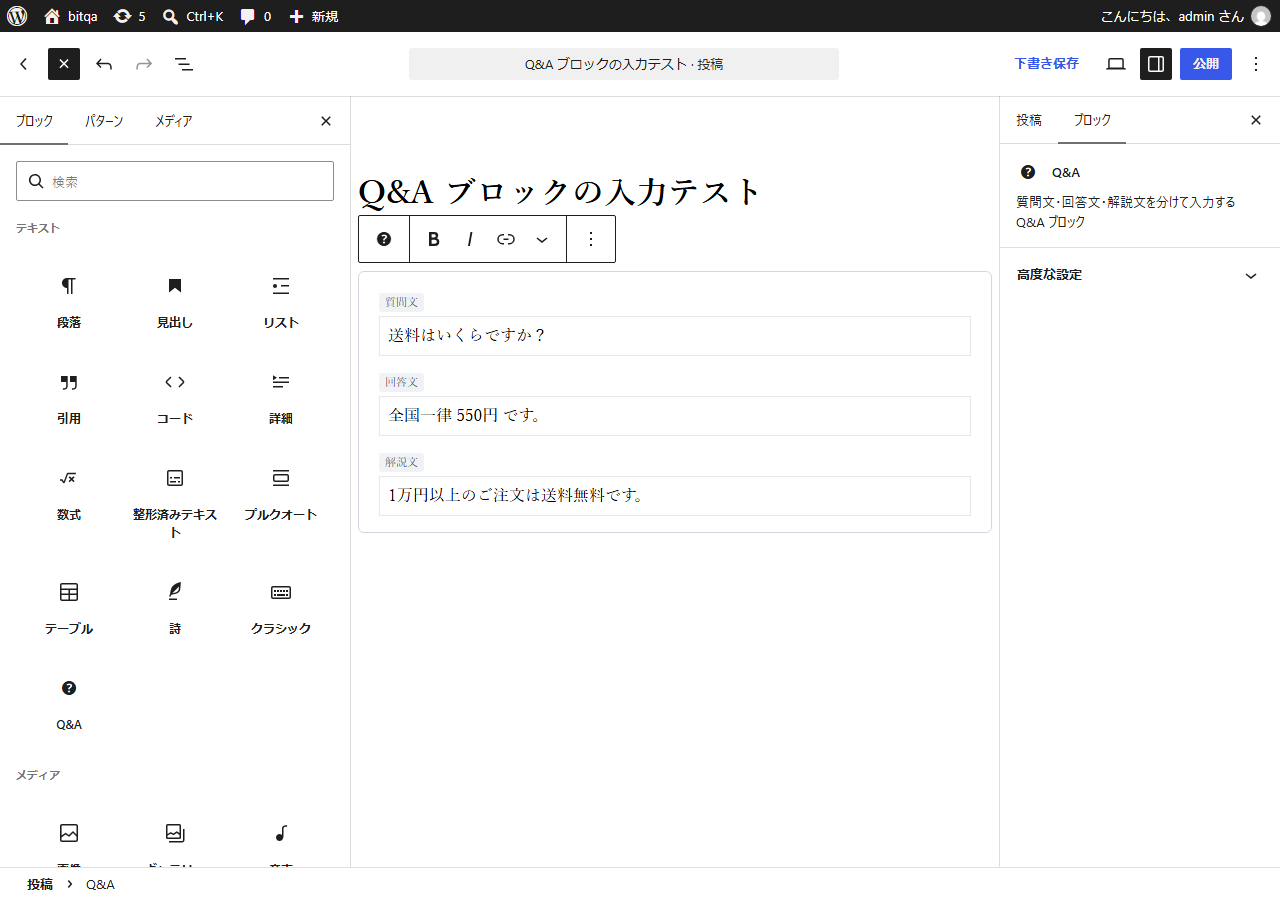This screenshot has height=900, width=1280.
Task: Open the editor options three-dot menu
Action: (1256, 64)
